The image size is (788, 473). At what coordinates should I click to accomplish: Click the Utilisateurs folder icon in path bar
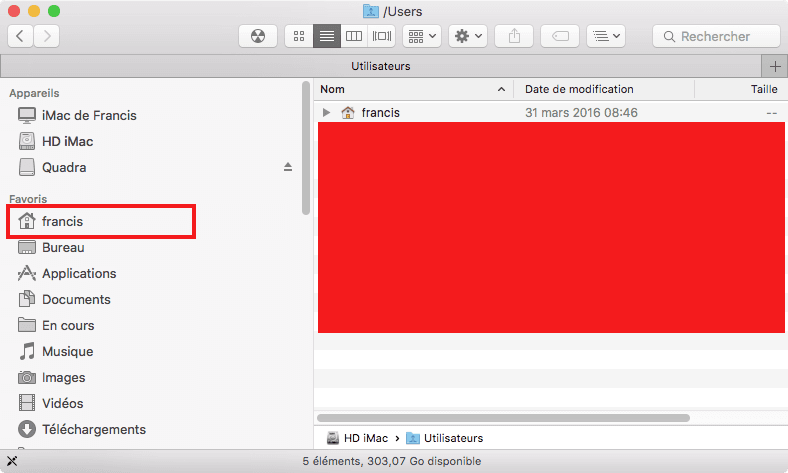pos(413,438)
